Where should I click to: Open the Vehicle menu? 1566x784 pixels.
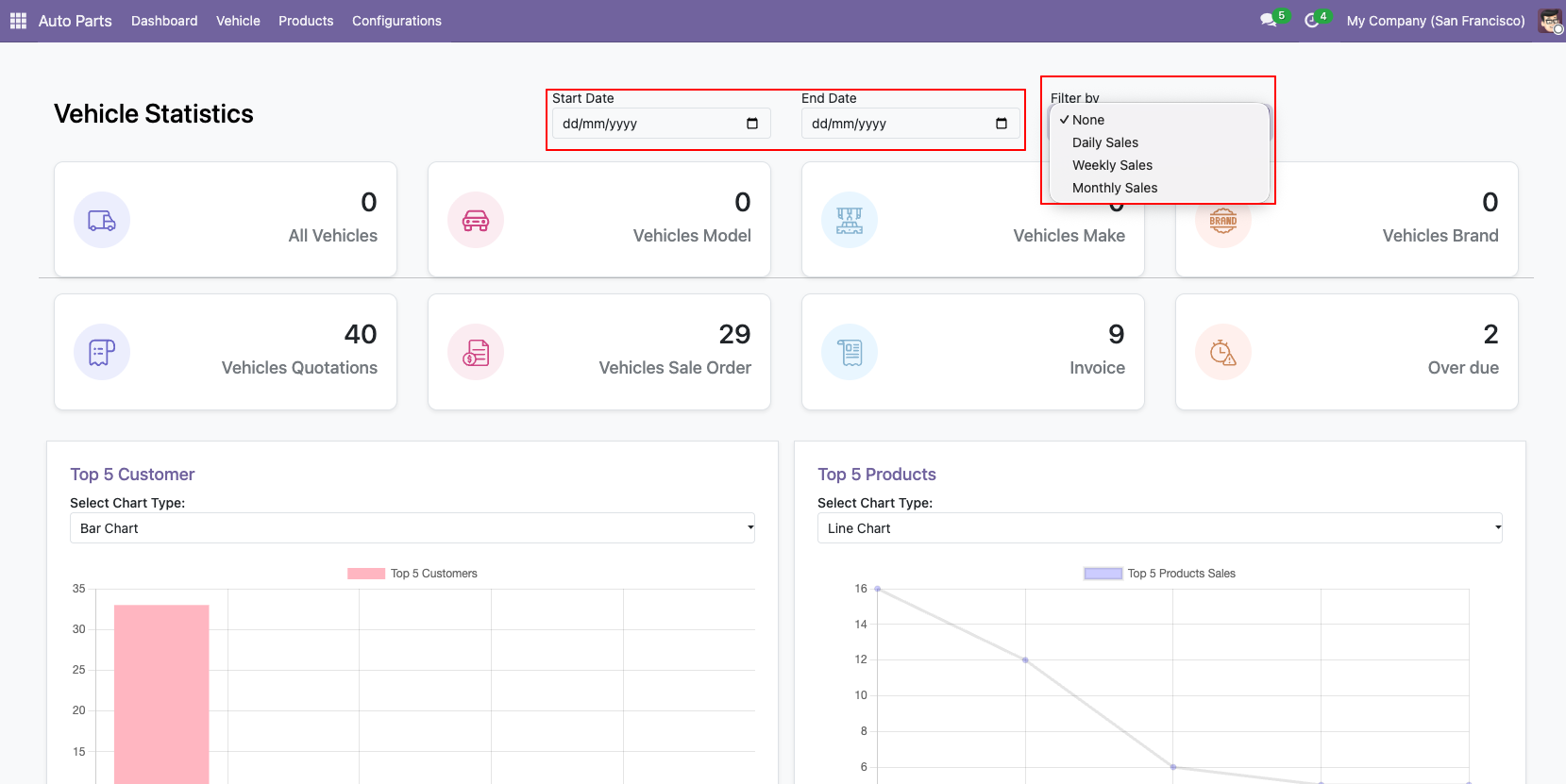(238, 21)
